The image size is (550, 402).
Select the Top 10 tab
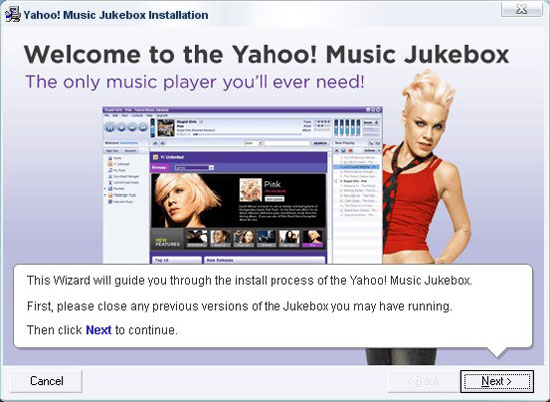pos(177,260)
